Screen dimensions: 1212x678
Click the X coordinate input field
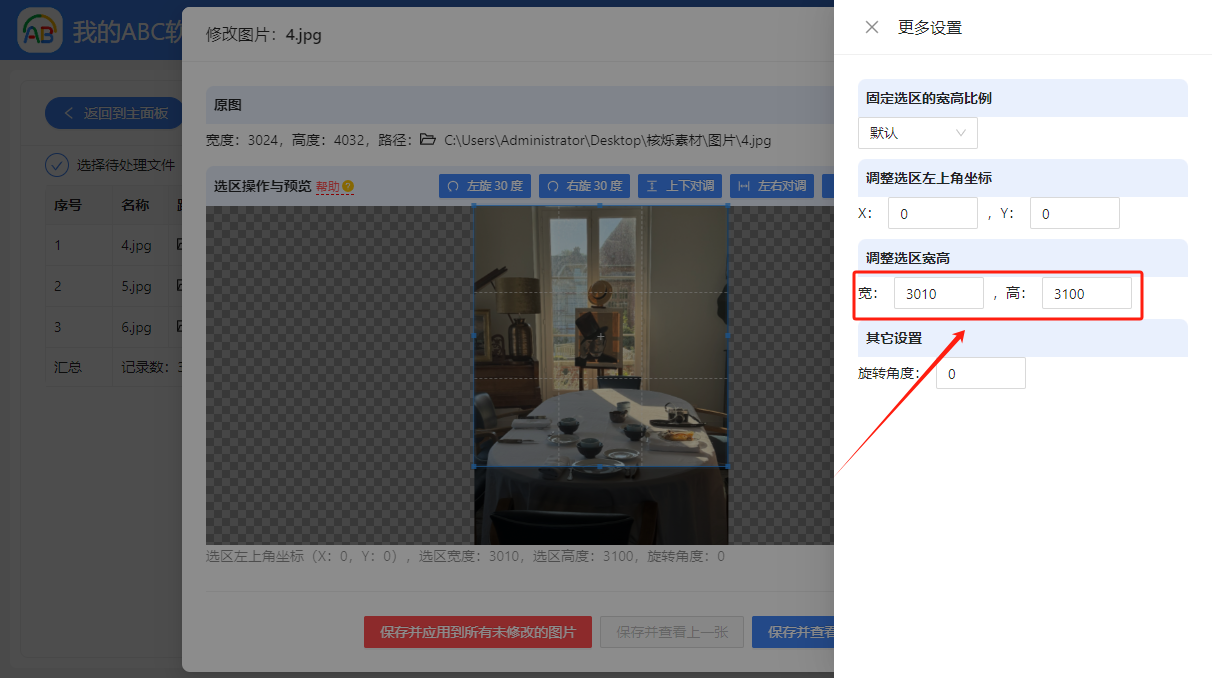[x=933, y=213]
